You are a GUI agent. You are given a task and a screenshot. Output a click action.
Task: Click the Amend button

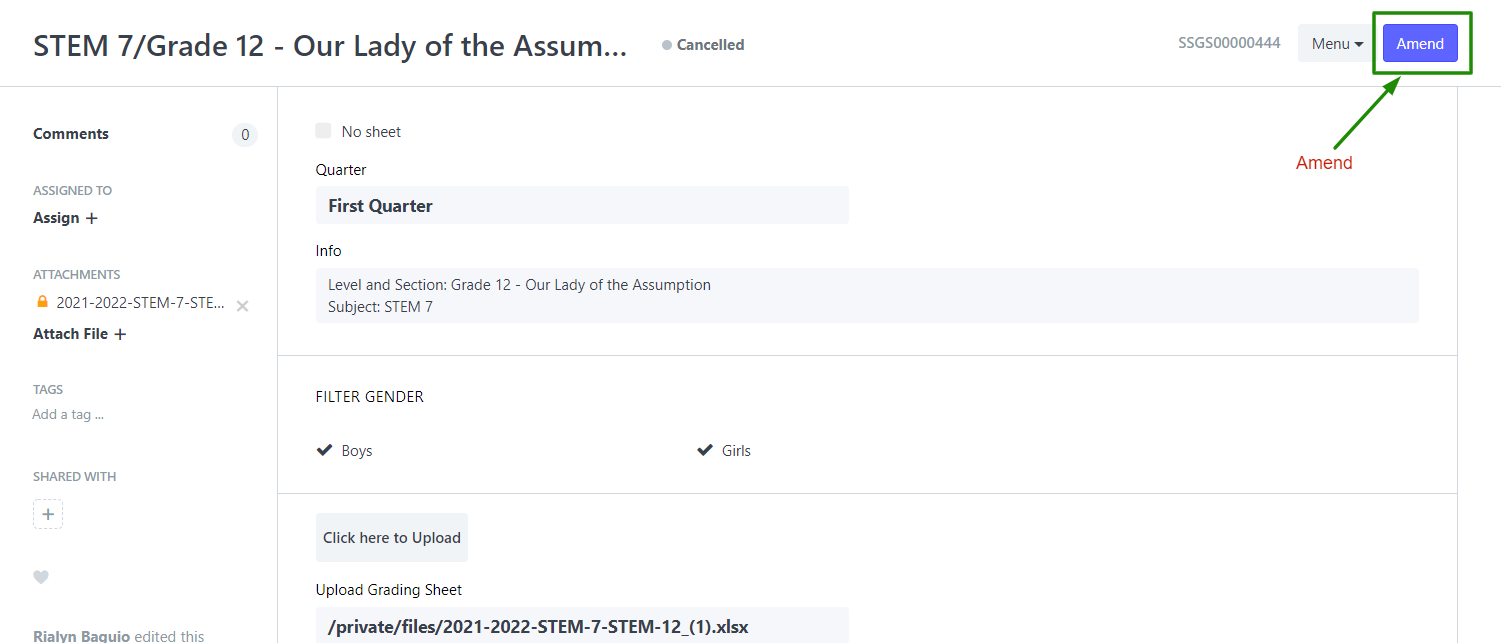[1420, 44]
